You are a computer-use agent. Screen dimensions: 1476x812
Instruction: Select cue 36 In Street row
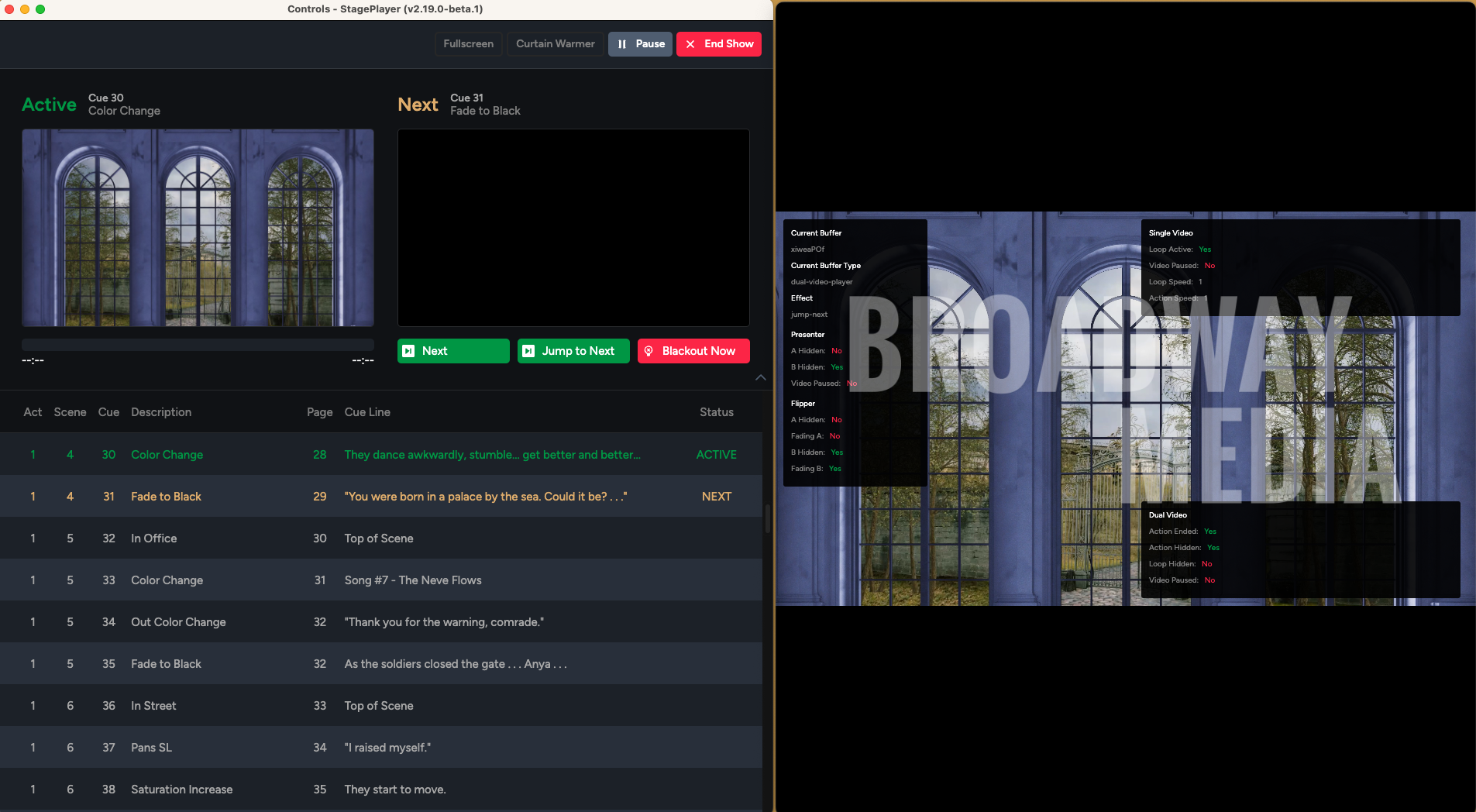381,706
